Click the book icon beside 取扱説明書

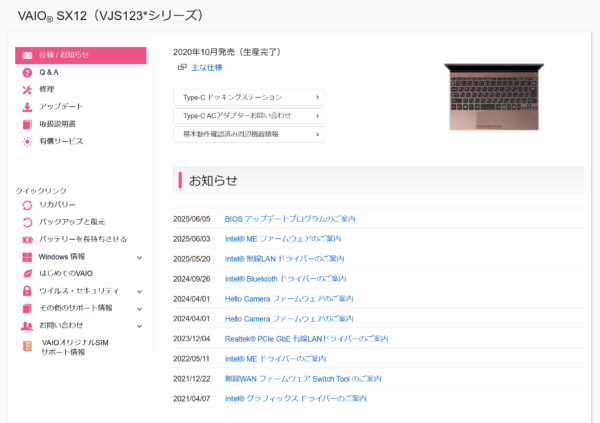(x=27, y=124)
